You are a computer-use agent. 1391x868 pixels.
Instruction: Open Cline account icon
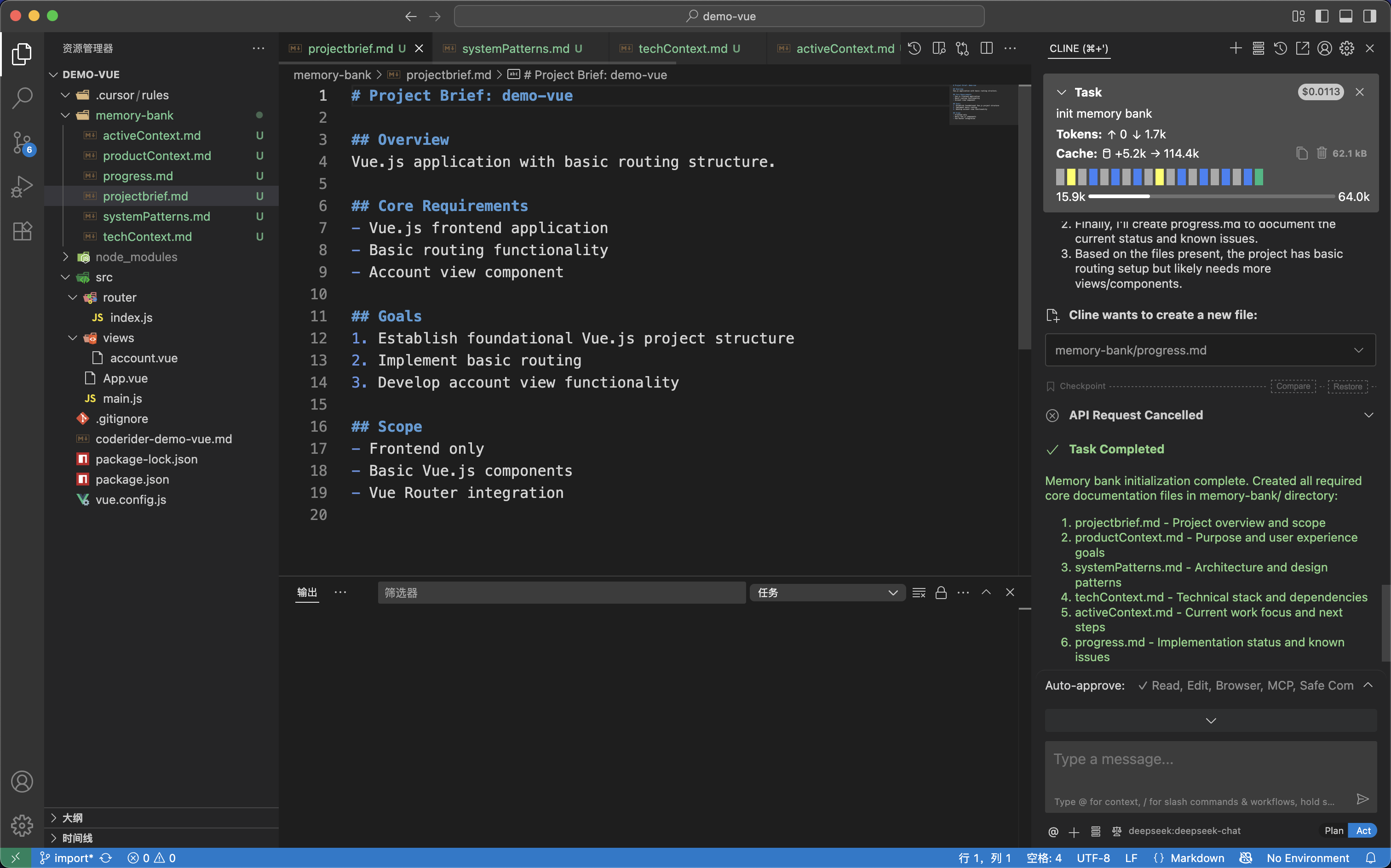coord(1324,48)
